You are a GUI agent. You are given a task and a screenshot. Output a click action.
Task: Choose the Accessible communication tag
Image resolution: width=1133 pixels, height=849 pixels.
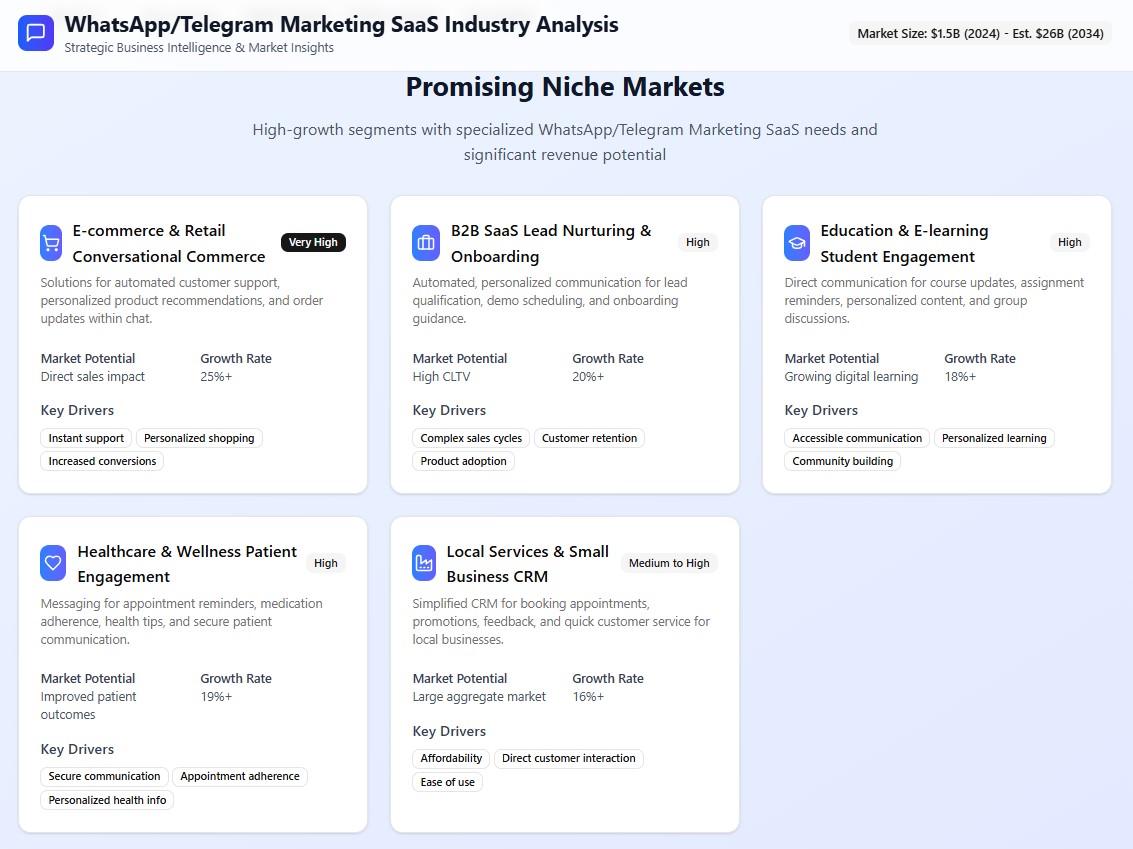(x=857, y=438)
